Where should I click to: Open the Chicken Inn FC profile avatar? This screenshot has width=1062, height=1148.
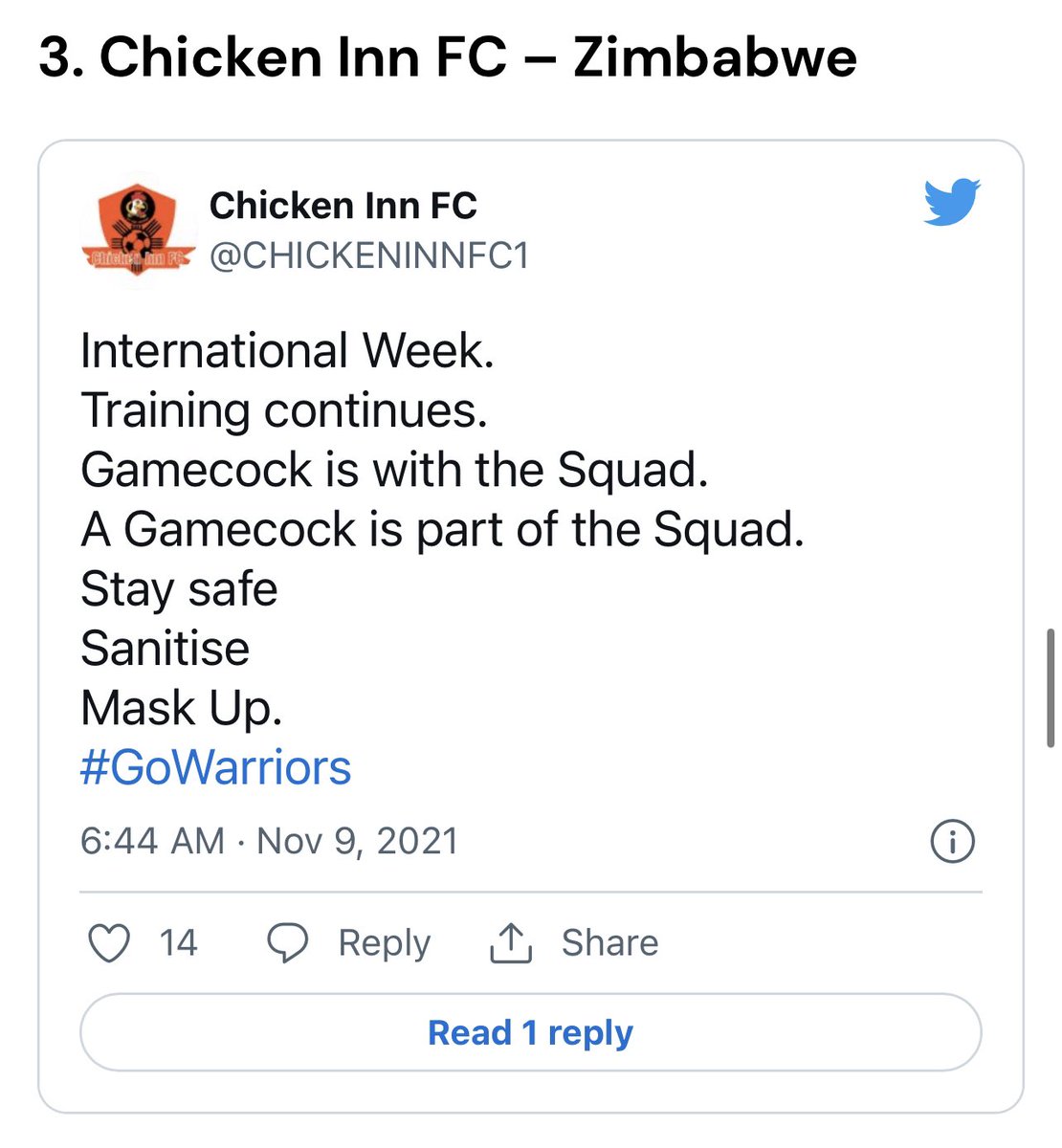139,229
